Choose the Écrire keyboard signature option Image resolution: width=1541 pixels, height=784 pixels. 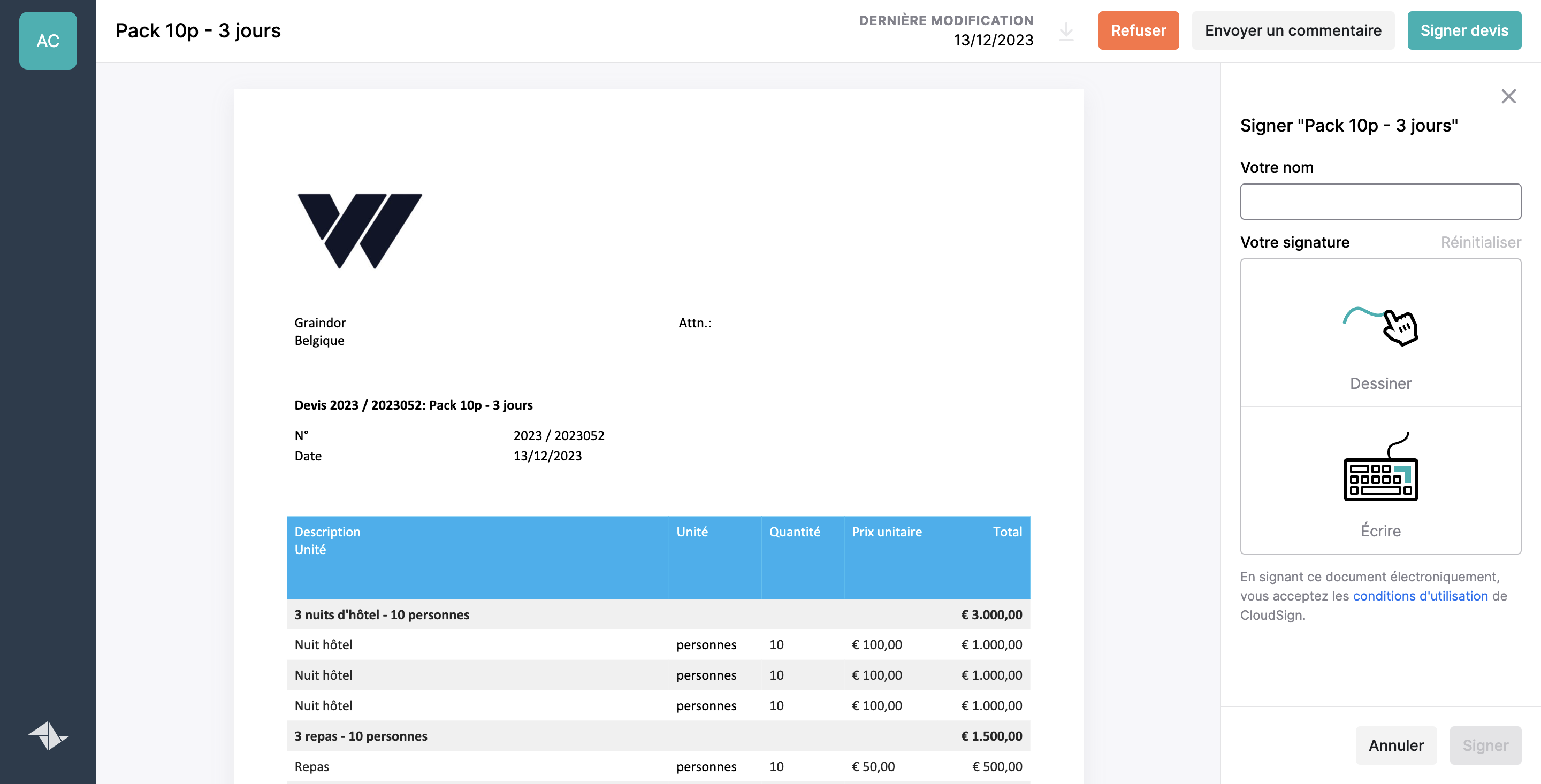(1380, 481)
